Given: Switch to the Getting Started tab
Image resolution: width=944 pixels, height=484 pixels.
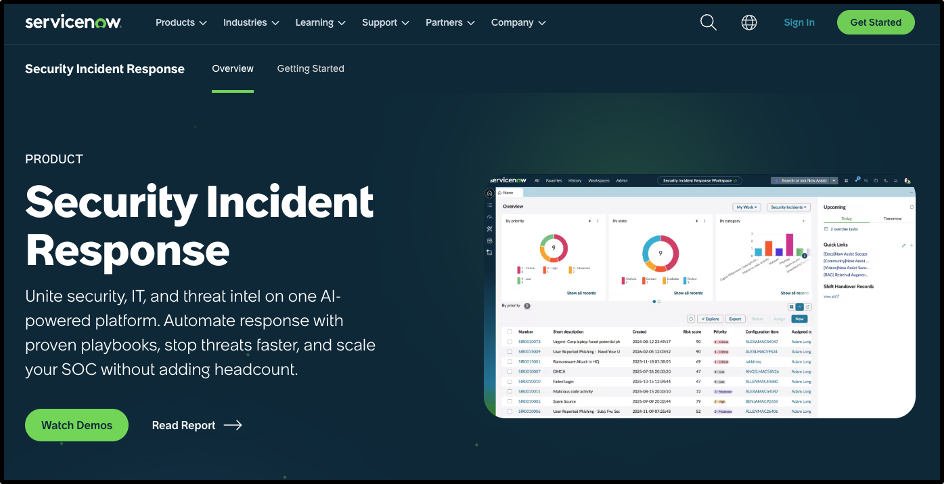Looking at the screenshot, I should pos(311,69).
